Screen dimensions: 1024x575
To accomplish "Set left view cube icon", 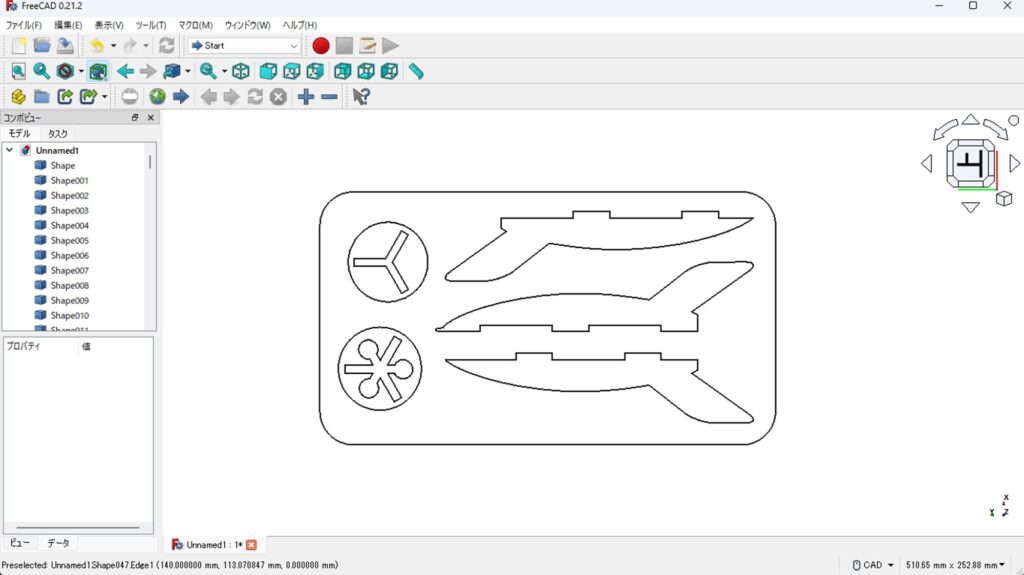I will [x=390, y=71].
